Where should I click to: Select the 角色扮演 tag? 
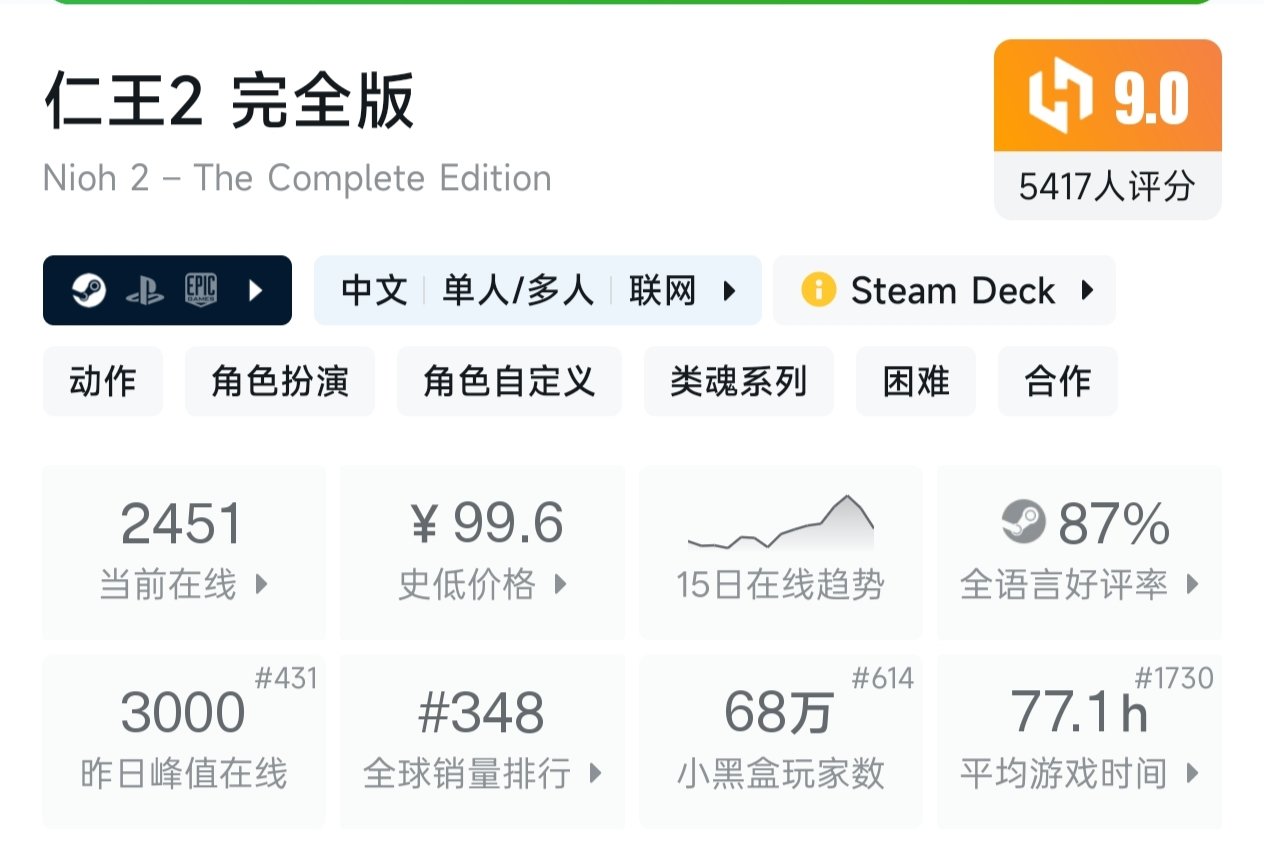click(280, 381)
